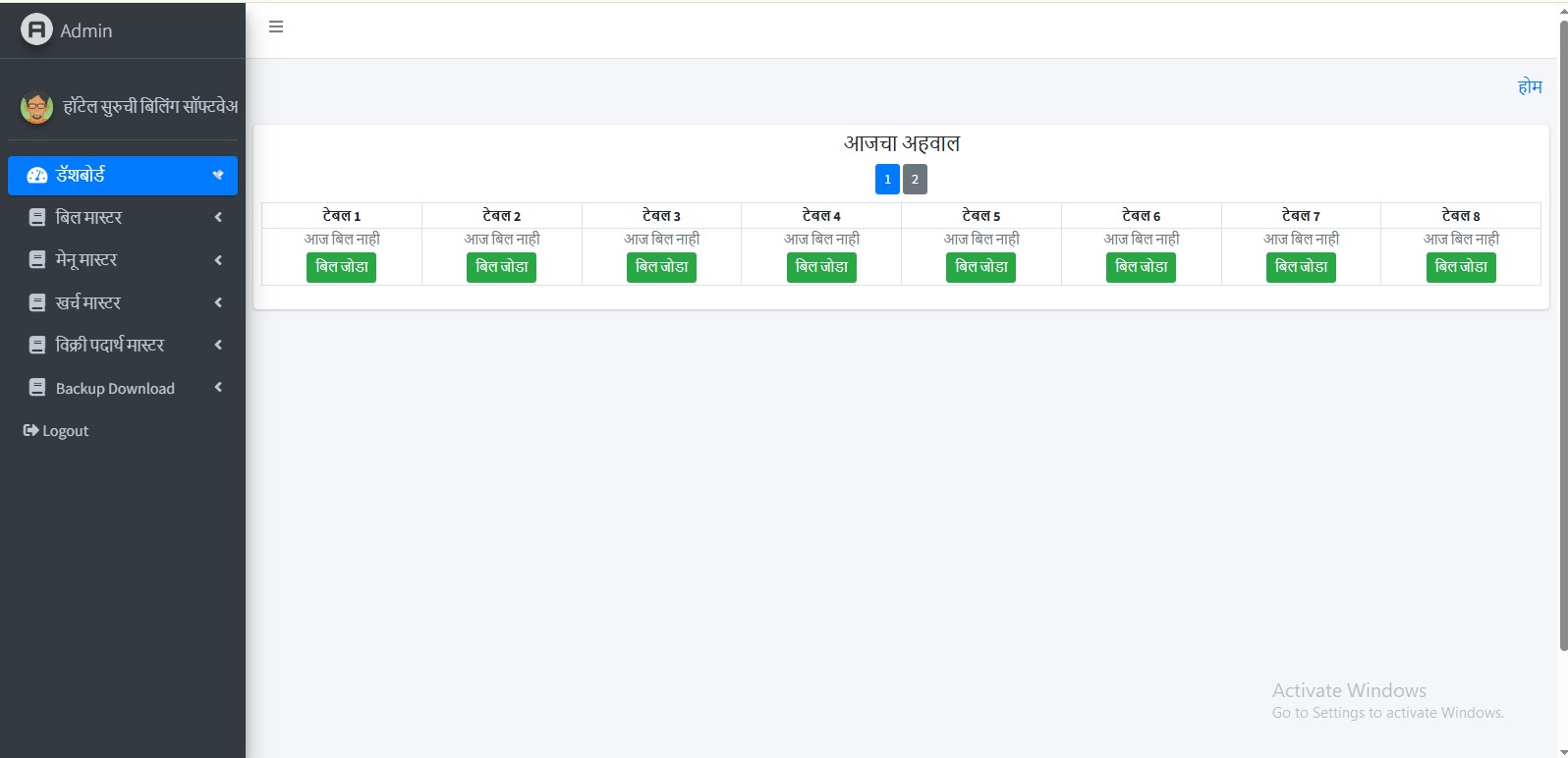Click the Logout sign-out icon

tap(30, 430)
